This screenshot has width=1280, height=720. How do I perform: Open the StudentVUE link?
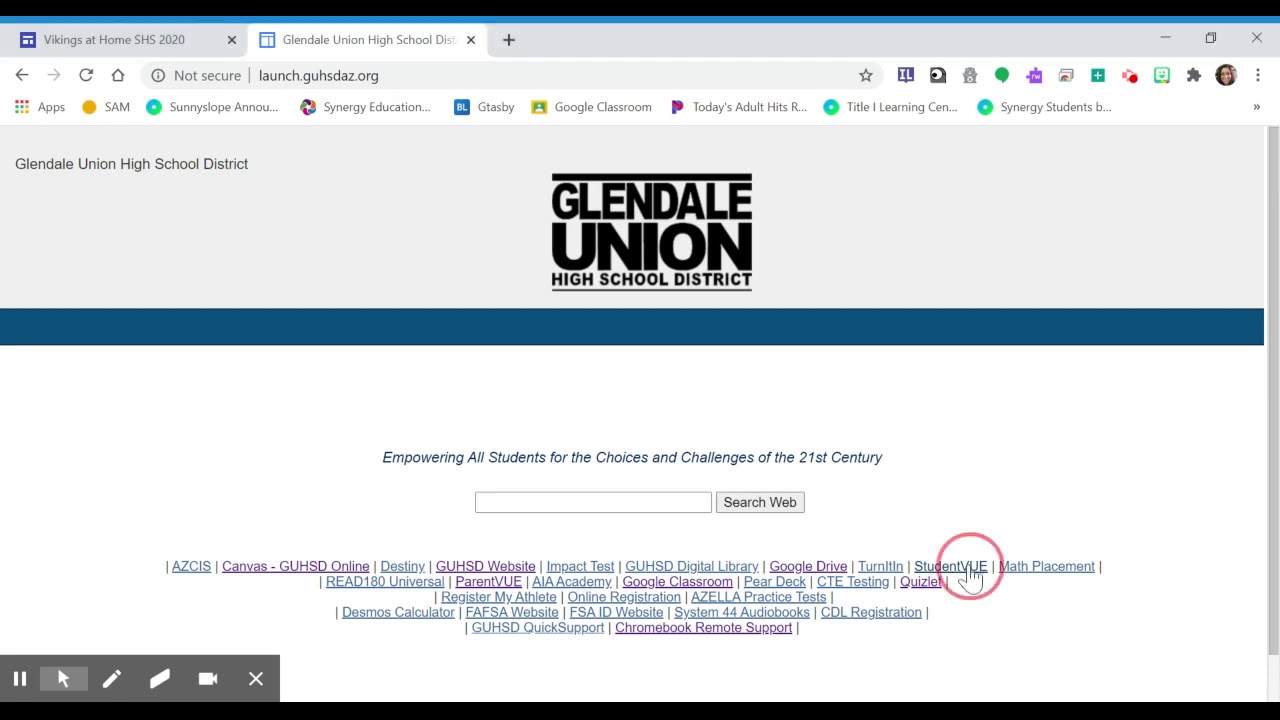point(950,566)
